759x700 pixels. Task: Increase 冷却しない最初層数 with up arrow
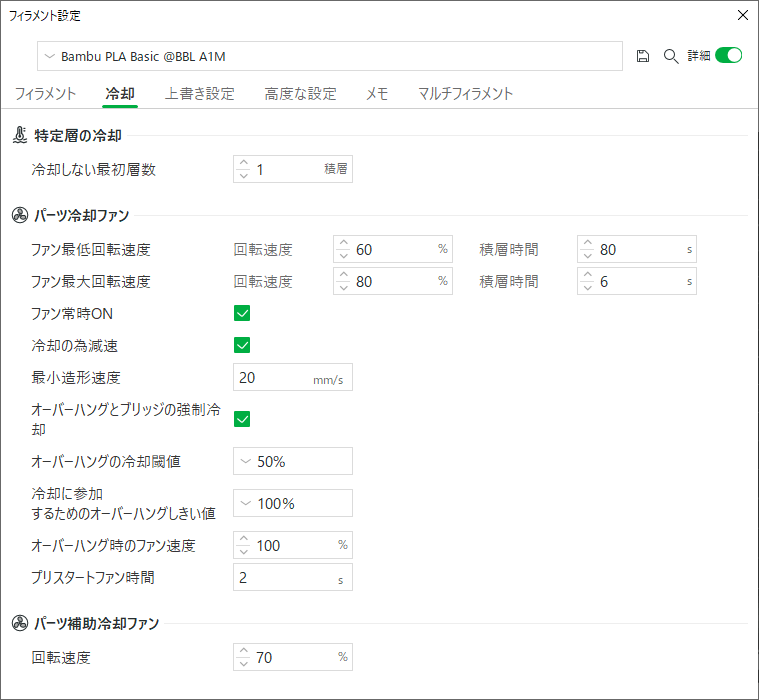[x=244, y=163]
